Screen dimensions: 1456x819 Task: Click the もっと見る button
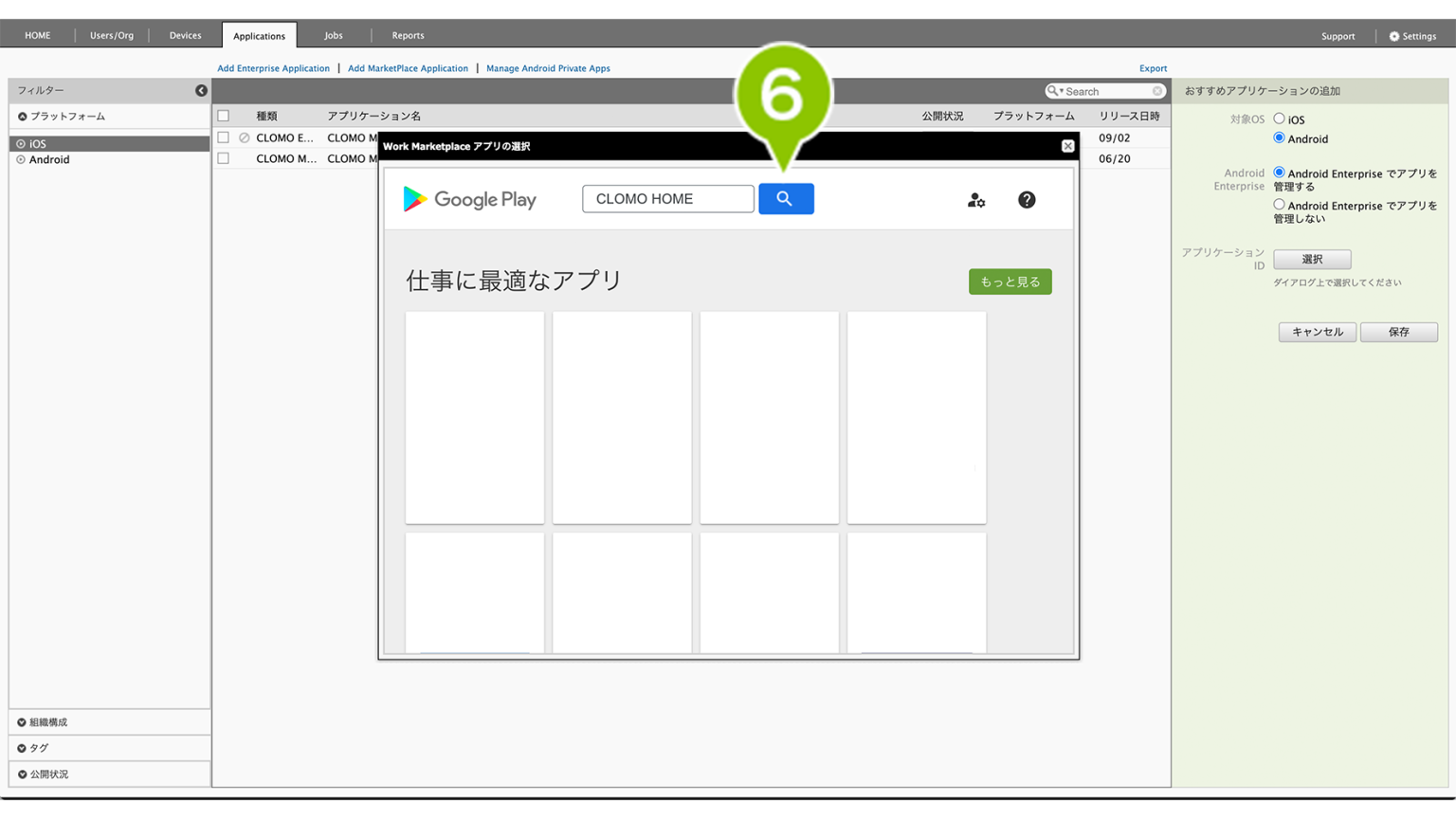tap(1010, 282)
